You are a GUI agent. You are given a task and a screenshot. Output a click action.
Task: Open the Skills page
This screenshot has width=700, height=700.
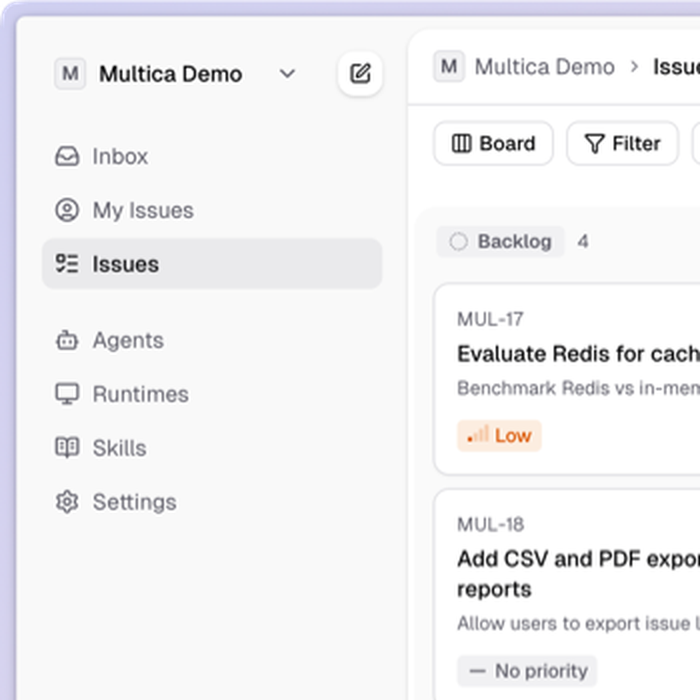212,448
